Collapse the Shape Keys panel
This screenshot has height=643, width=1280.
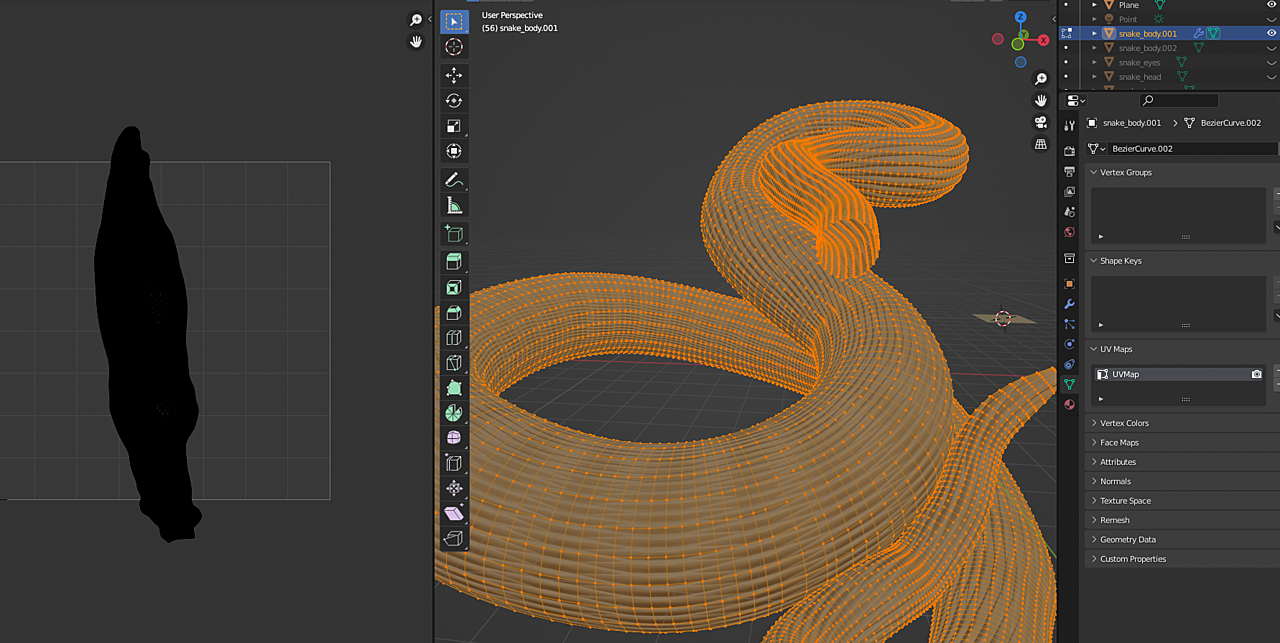(1093, 261)
